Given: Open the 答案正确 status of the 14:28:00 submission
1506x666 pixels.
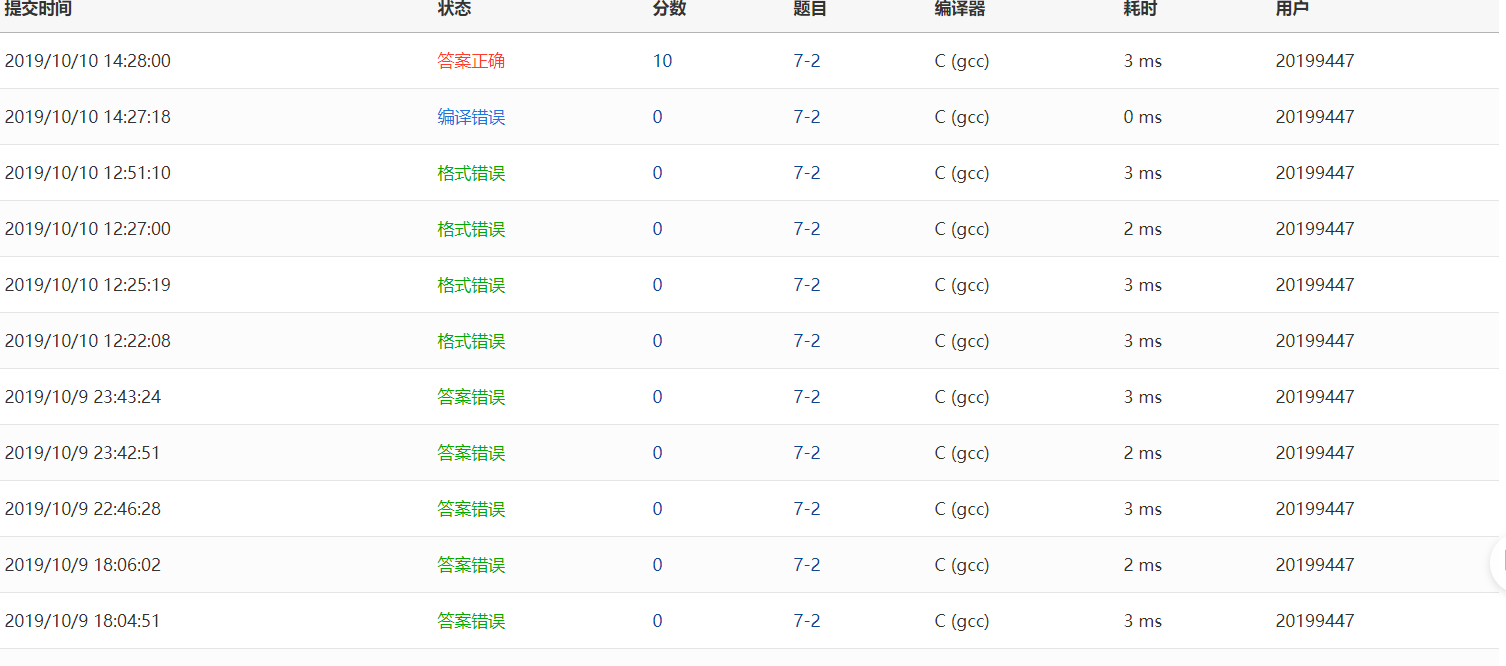Looking at the screenshot, I should (471, 61).
